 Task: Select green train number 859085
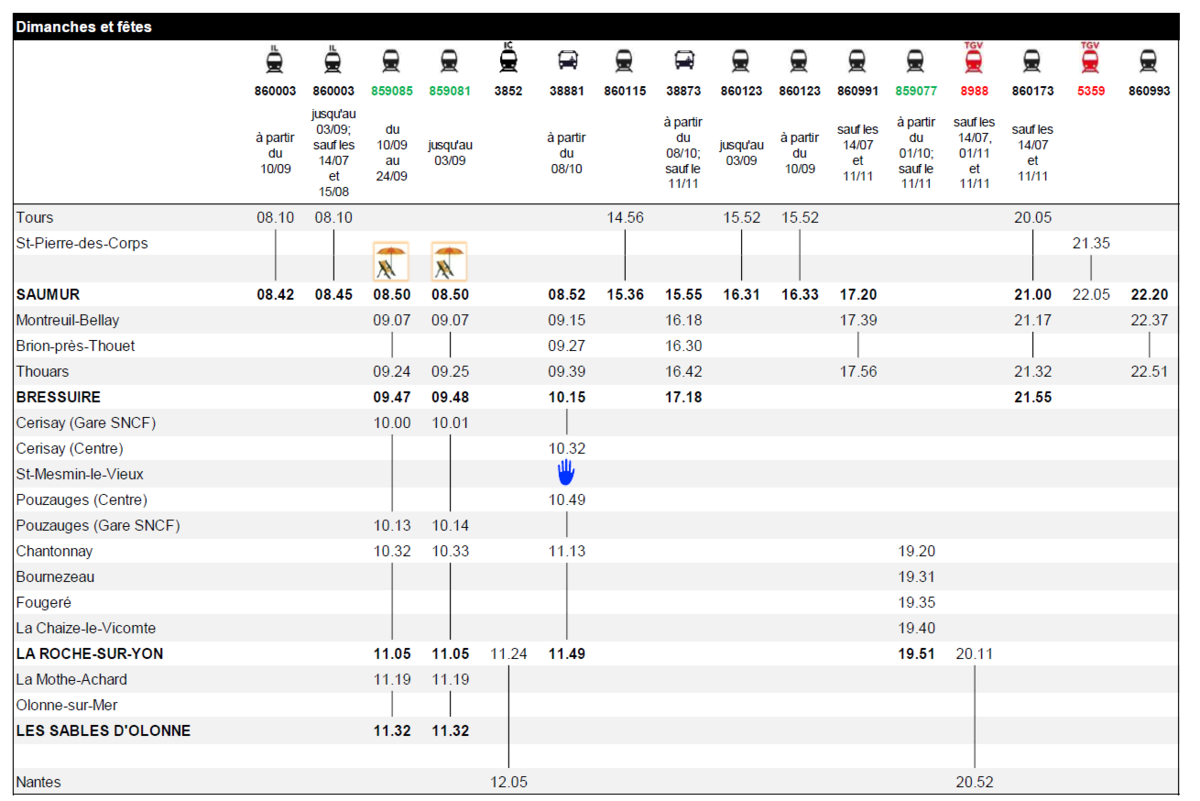[391, 91]
